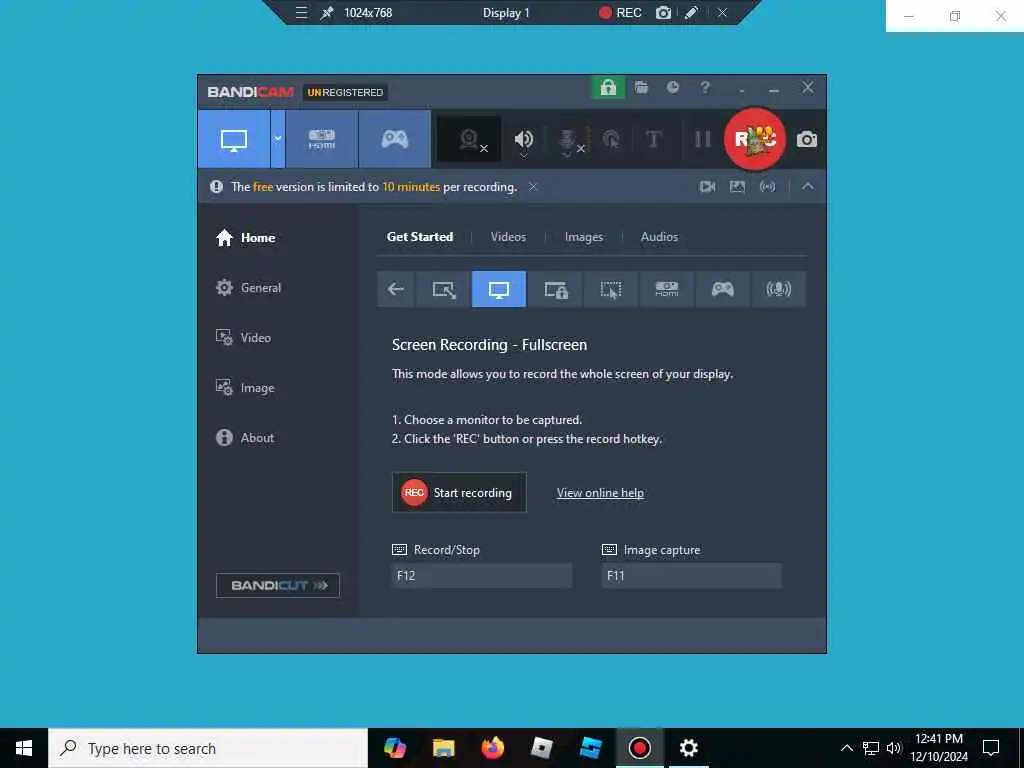
Task: Click the Record/Stop hotkey field F12
Action: [482, 576]
